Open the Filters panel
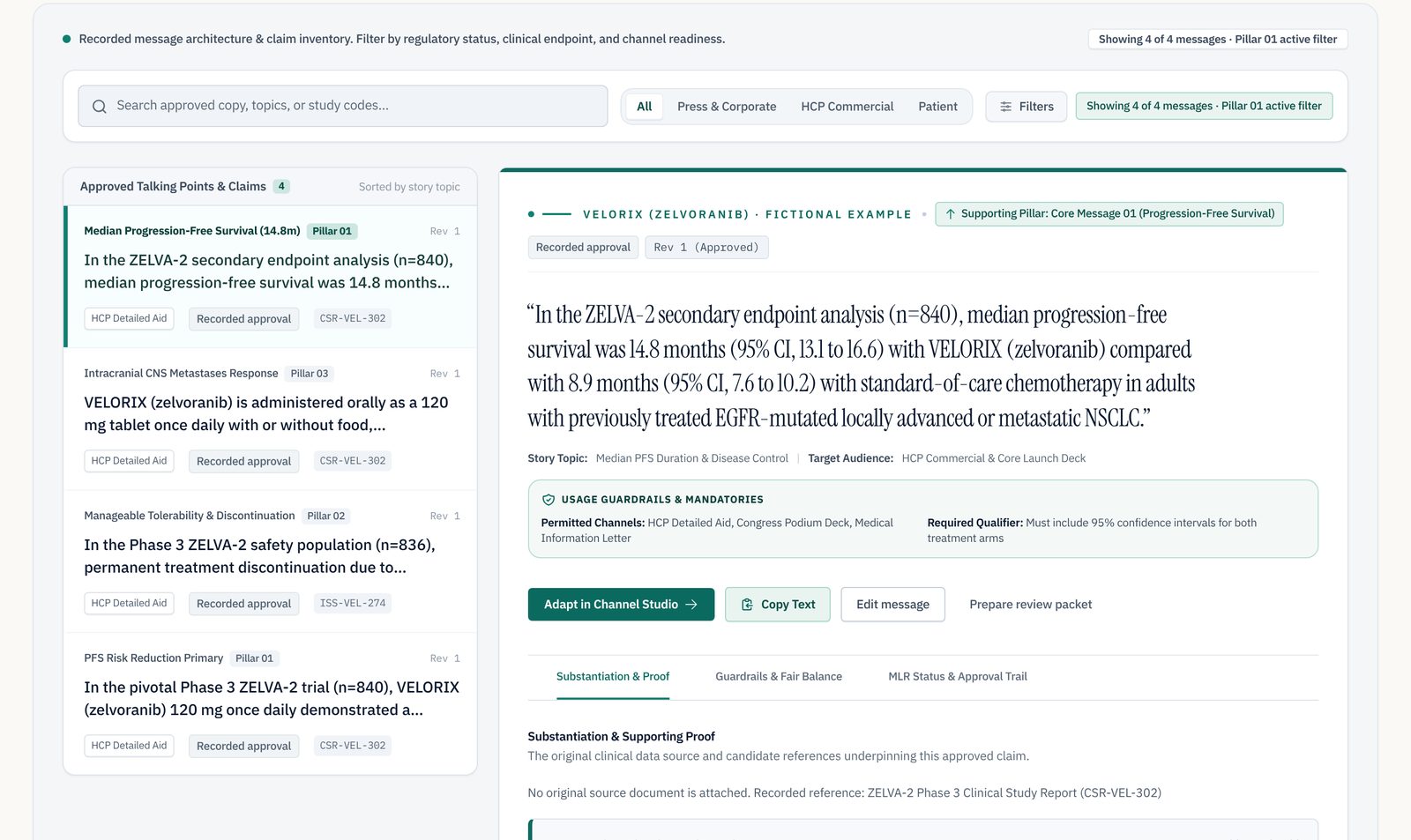1411x840 pixels. (x=1027, y=107)
